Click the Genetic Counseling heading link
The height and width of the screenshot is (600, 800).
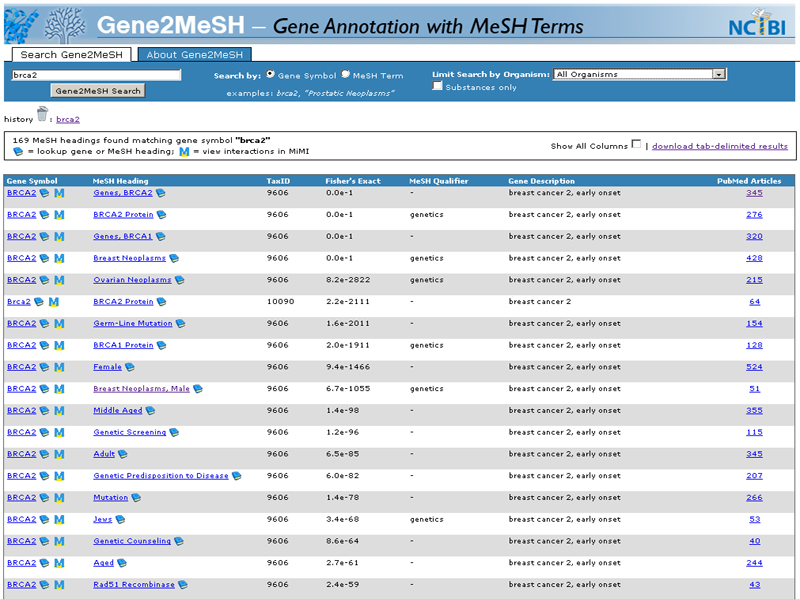pos(132,541)
